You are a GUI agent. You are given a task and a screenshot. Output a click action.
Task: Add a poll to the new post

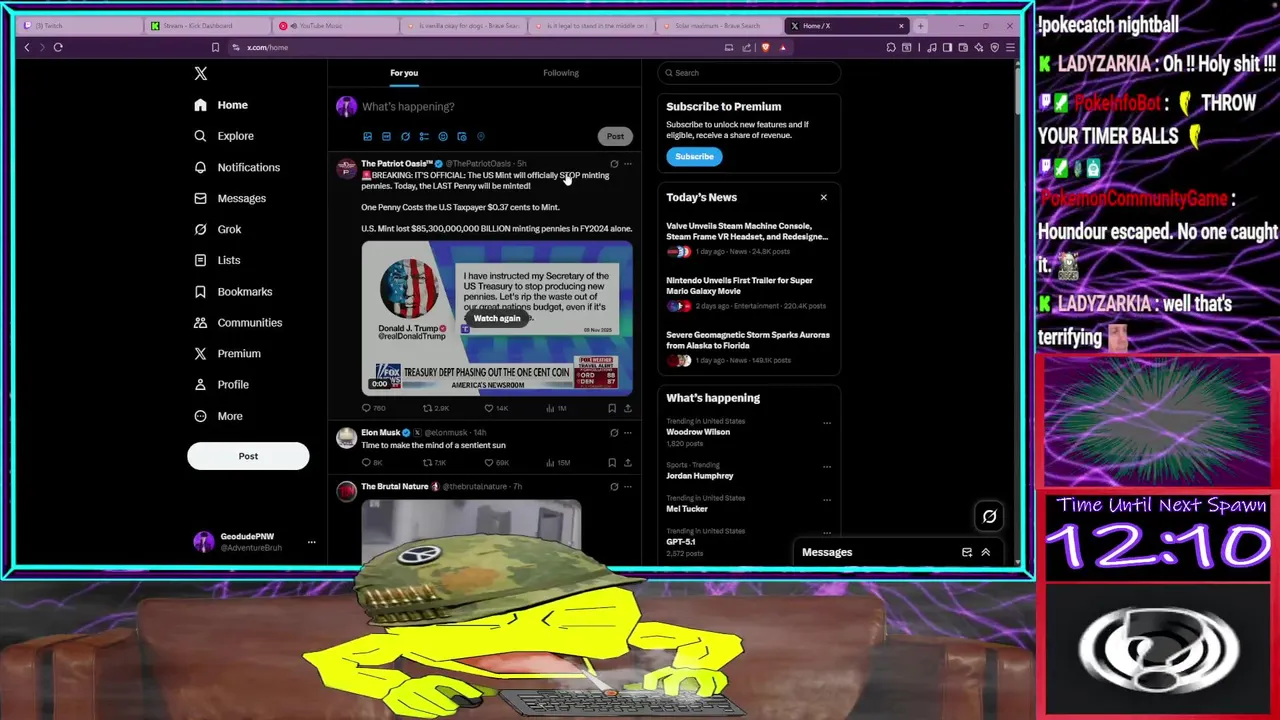424,136
